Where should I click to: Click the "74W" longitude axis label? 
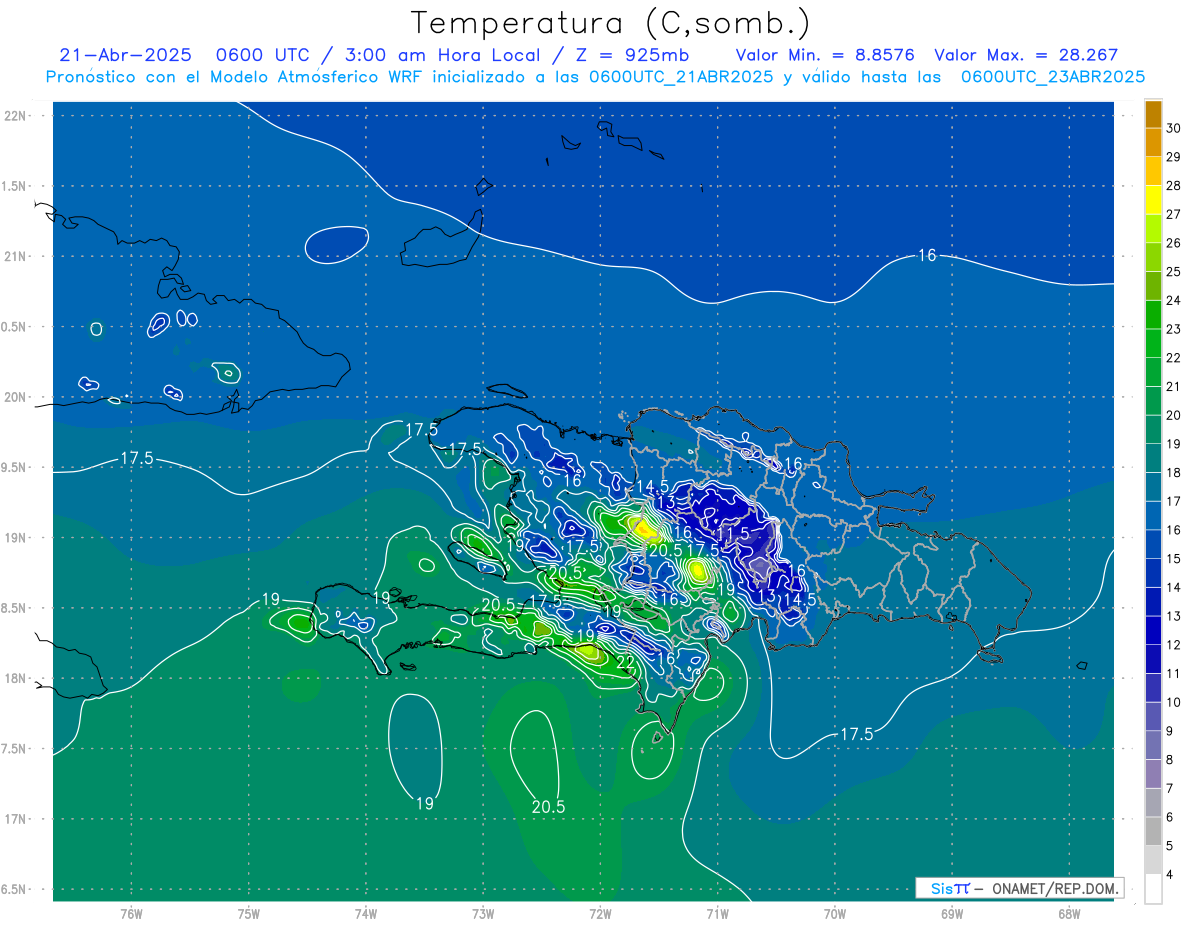366,913
